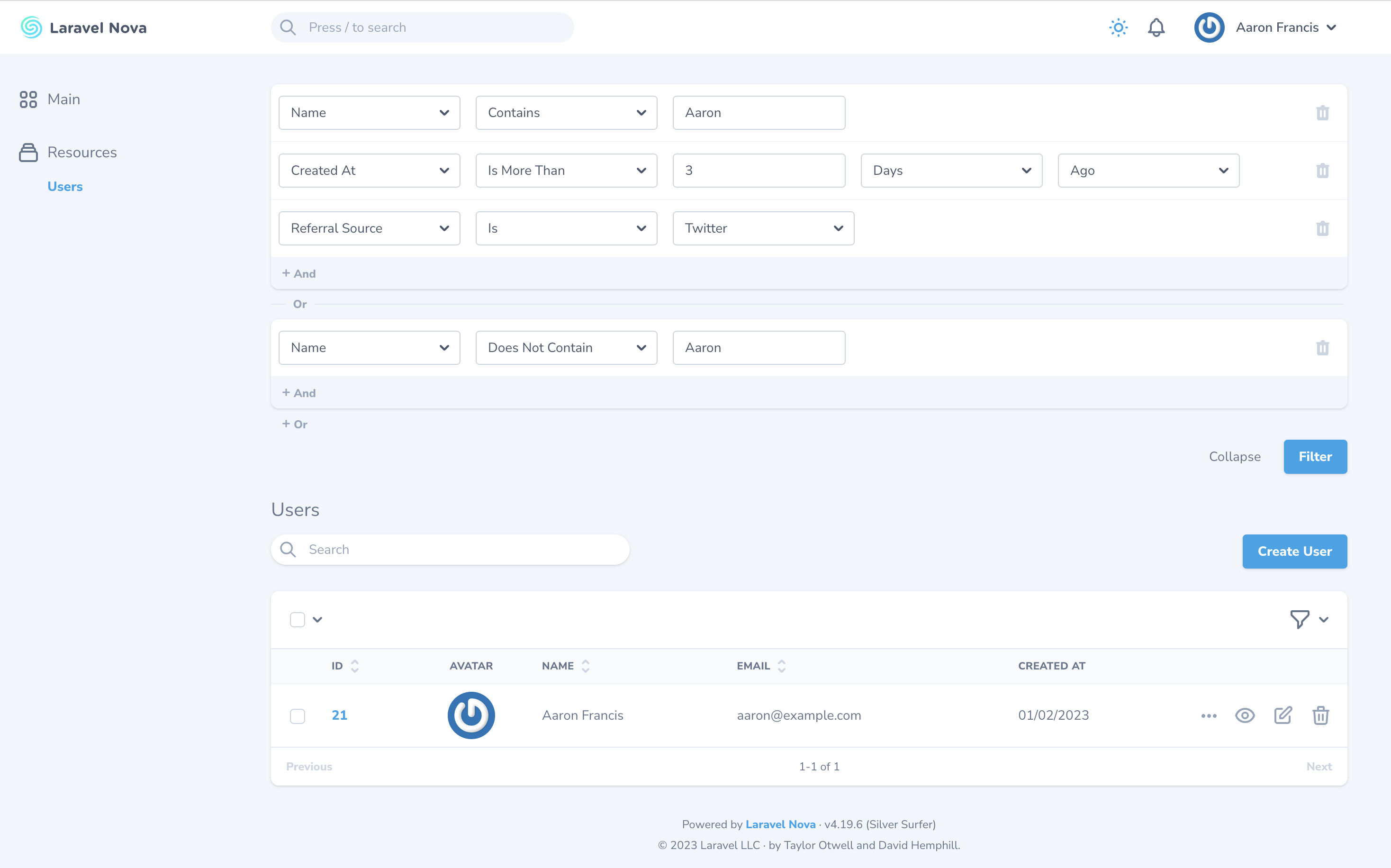
Task: Click the filter funnel icon
Action: pos(1300,619)
